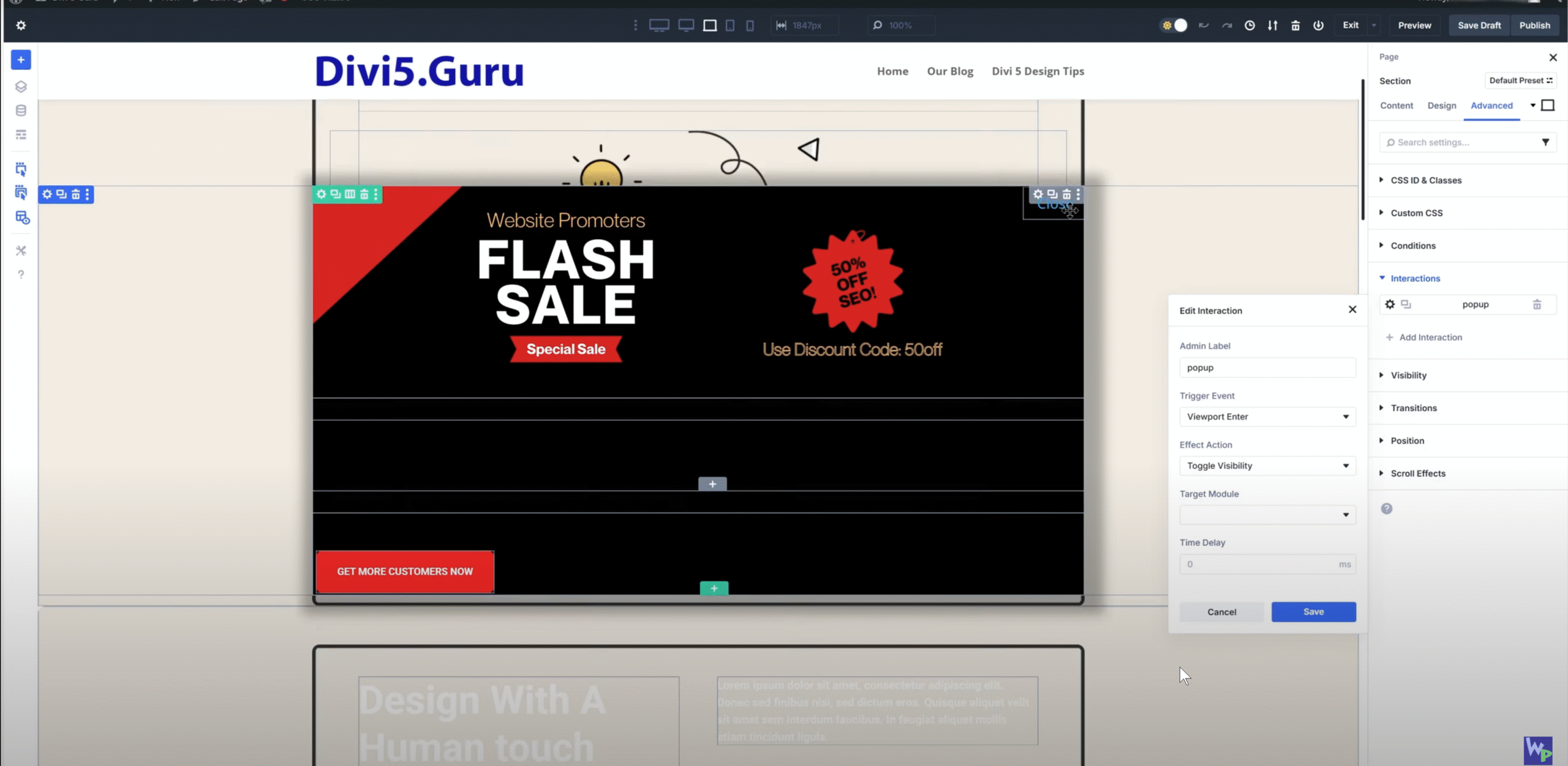Open the Default Preset selector
Screen dimensions: 1568x766
1520,80
